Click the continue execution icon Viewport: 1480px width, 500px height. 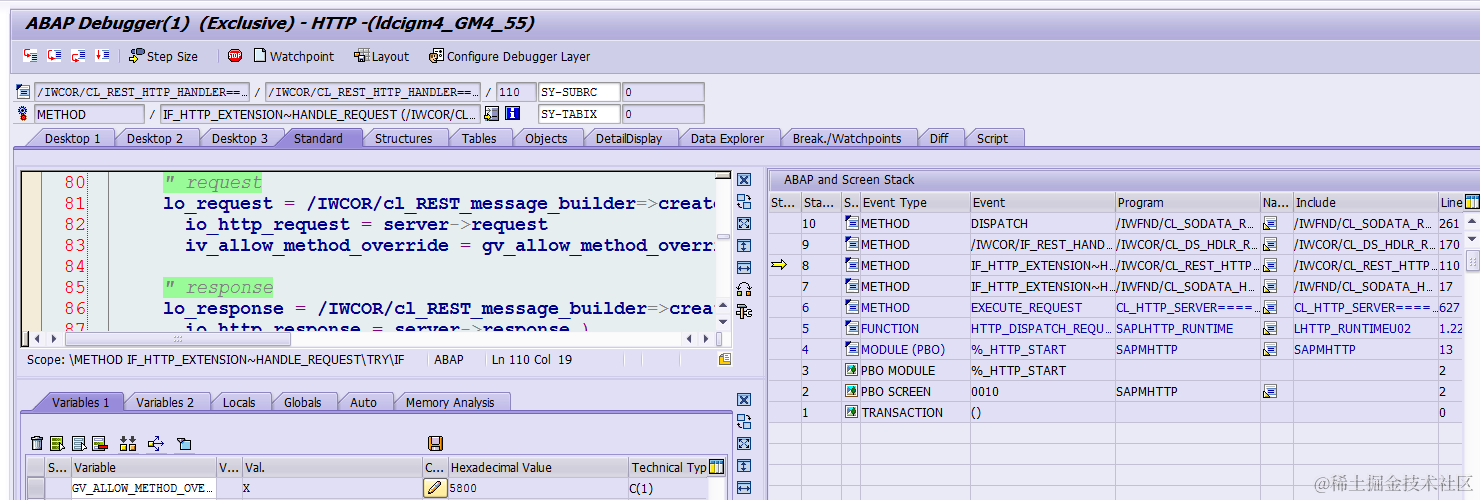pos(102,56)
